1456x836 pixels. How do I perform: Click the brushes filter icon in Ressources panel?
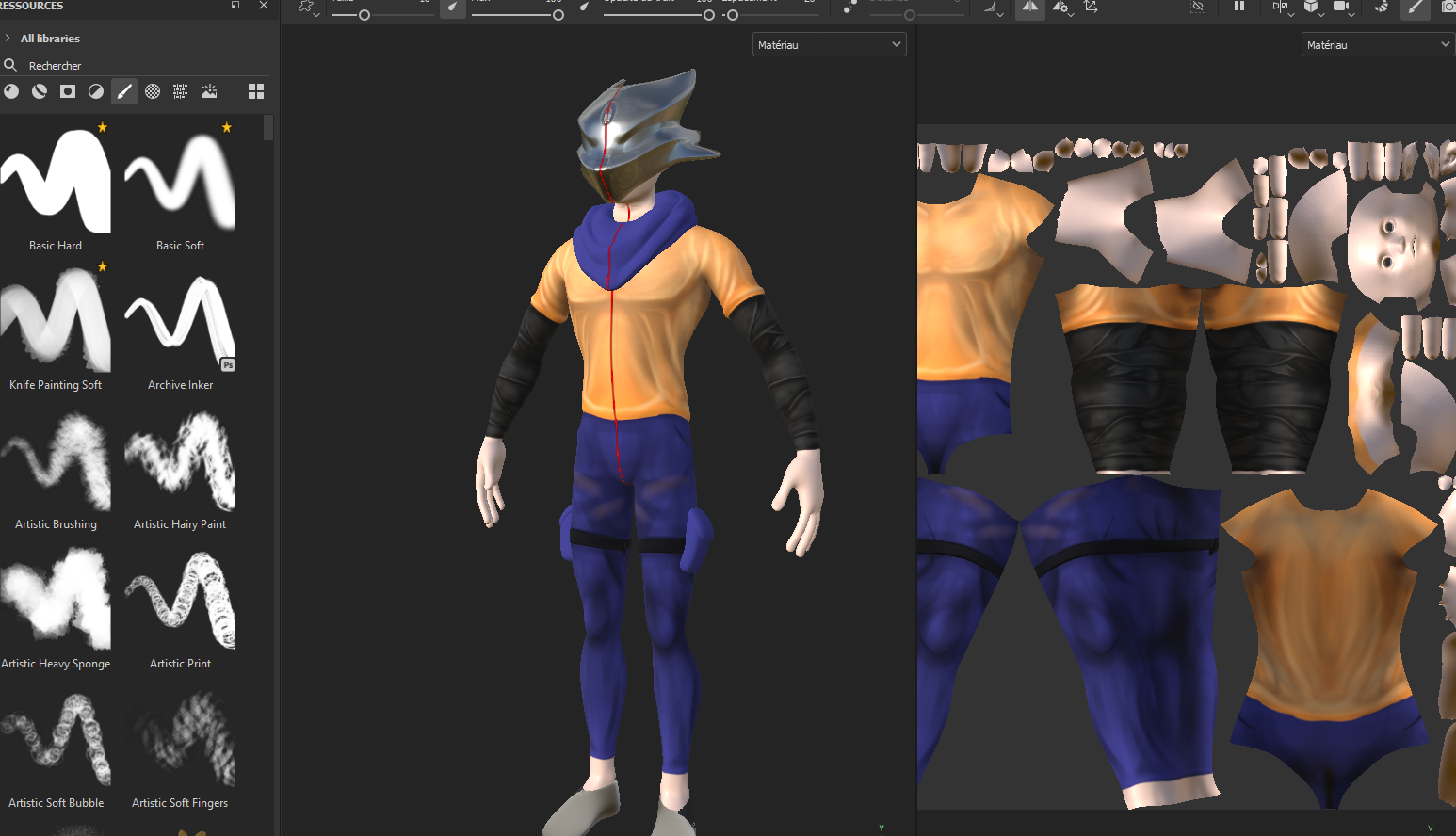click(x=123, y=91)
